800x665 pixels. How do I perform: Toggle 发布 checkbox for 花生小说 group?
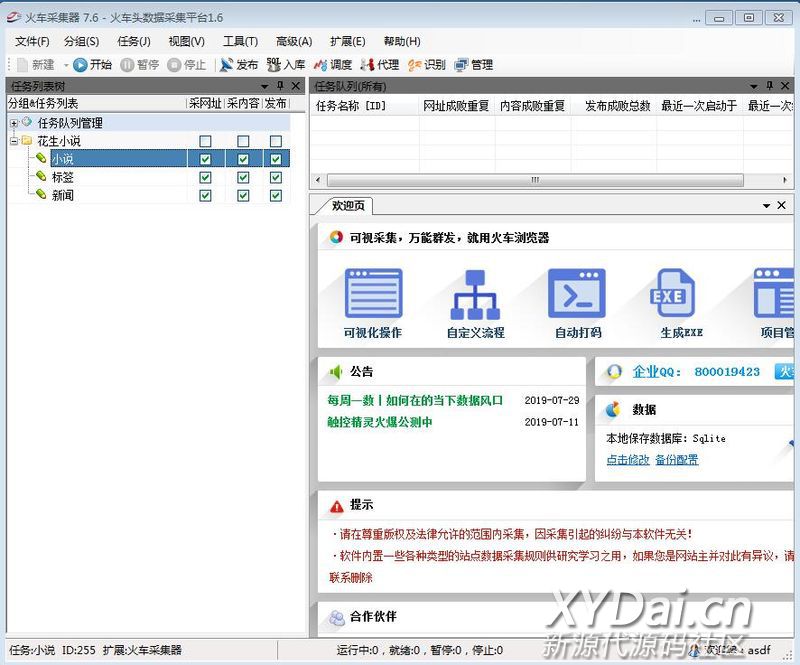pos(276,141)
